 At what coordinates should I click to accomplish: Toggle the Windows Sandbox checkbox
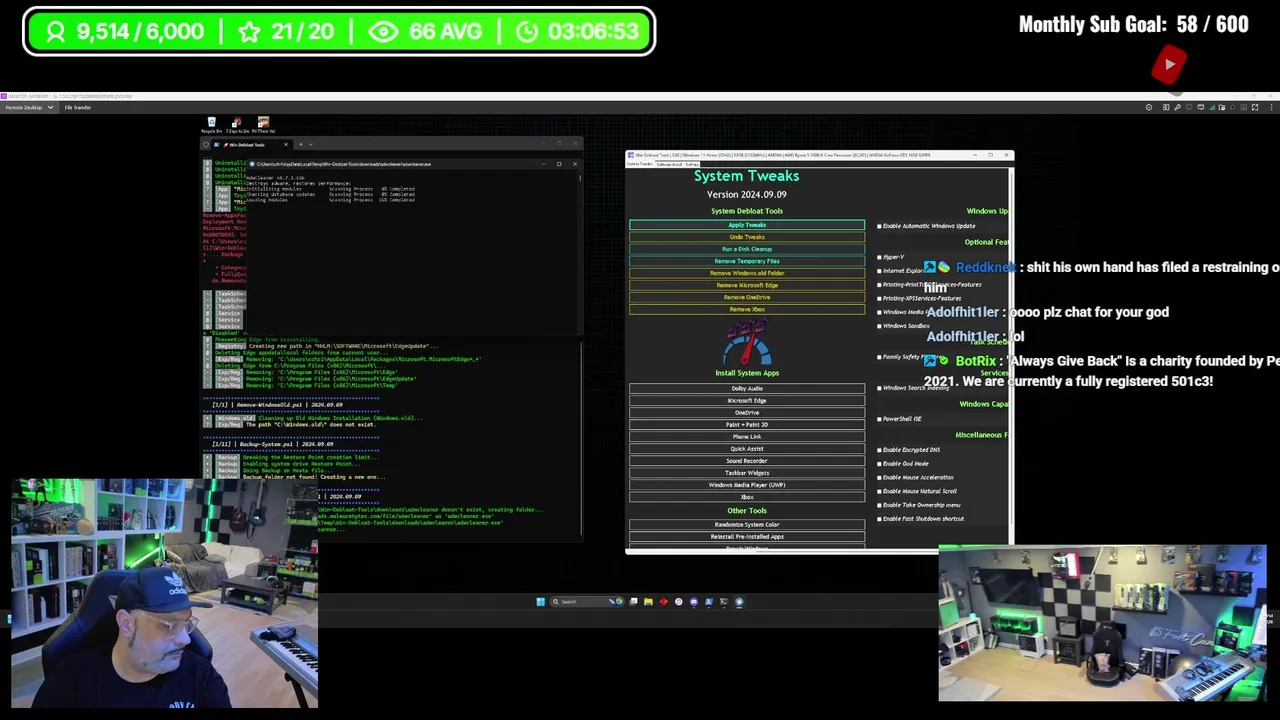tap(880, 326)
